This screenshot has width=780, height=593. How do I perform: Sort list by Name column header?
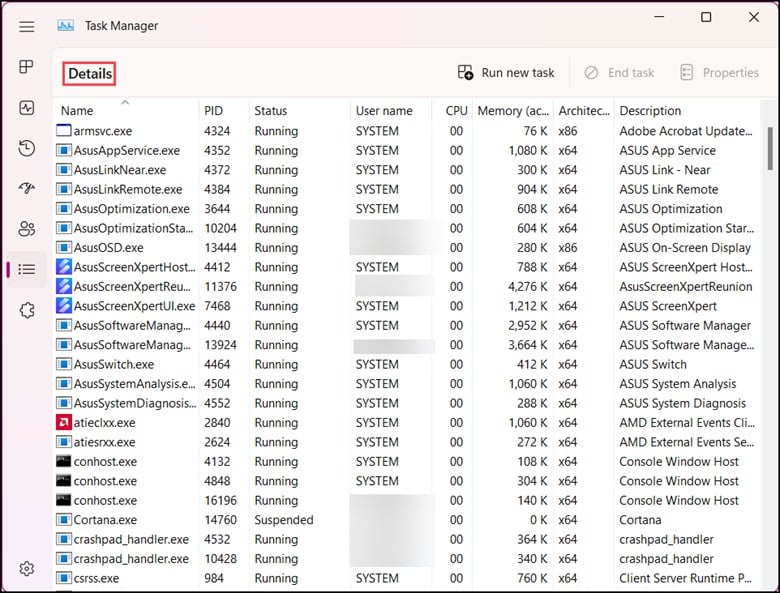tap(77, 111)
